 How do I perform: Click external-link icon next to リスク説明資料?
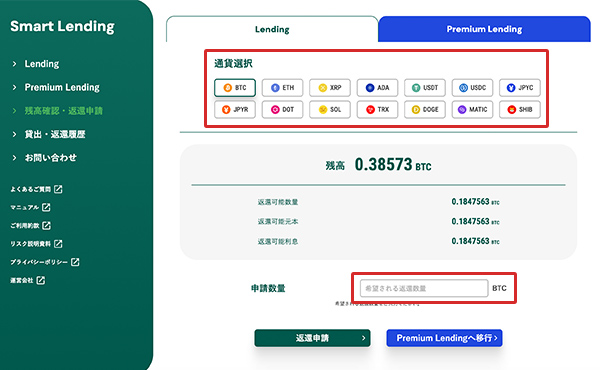click(58, 244)
